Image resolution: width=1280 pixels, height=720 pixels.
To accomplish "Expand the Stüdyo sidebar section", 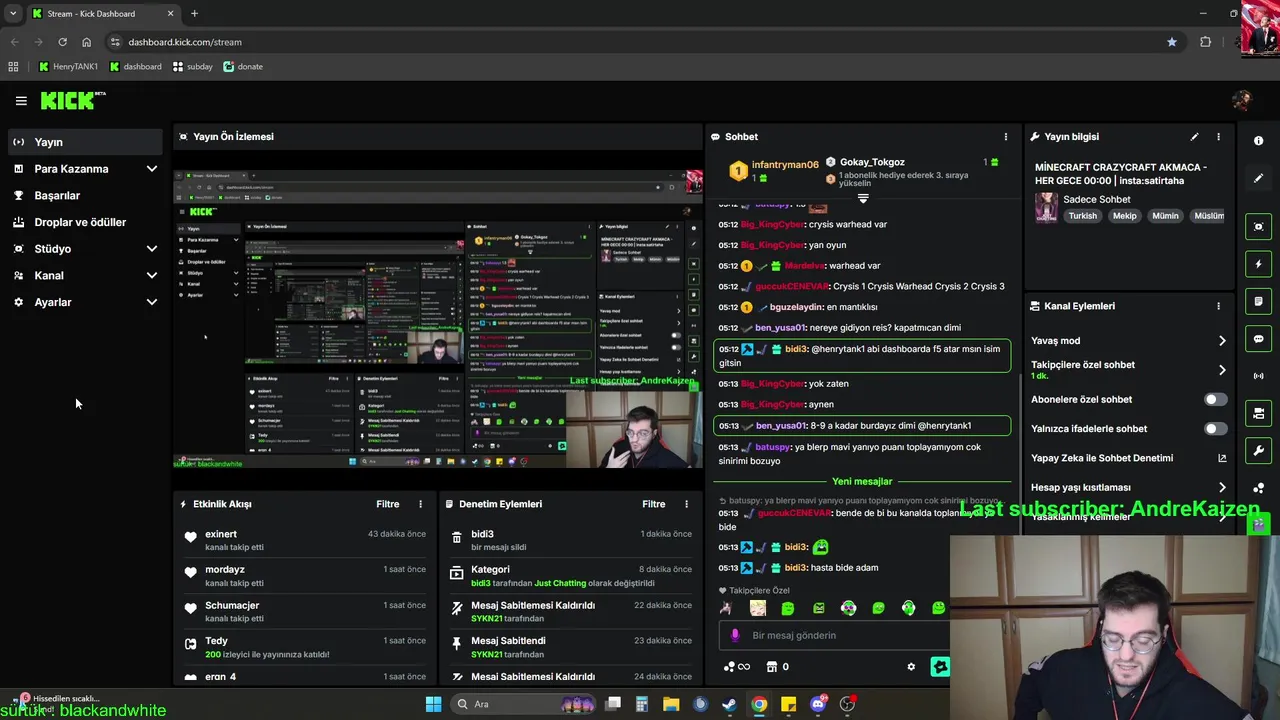I will coord(84,249).
